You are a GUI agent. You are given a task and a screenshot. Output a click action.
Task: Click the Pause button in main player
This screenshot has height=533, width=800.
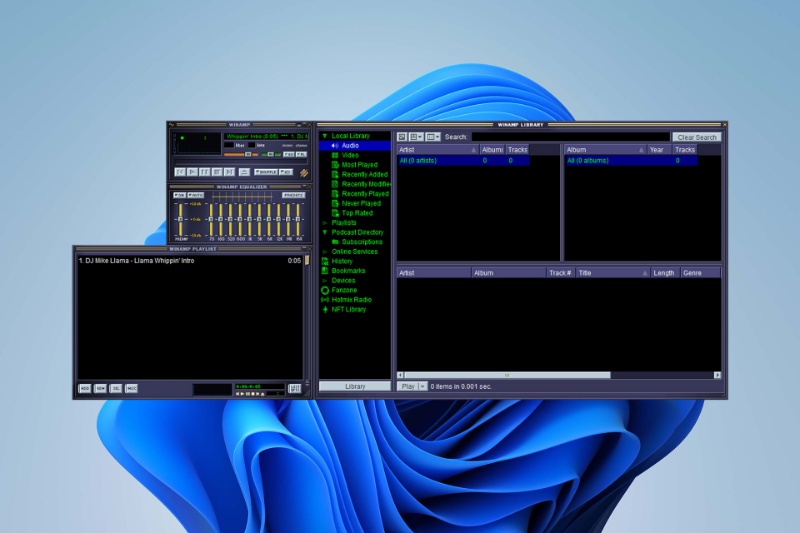(x=204, y=172)
